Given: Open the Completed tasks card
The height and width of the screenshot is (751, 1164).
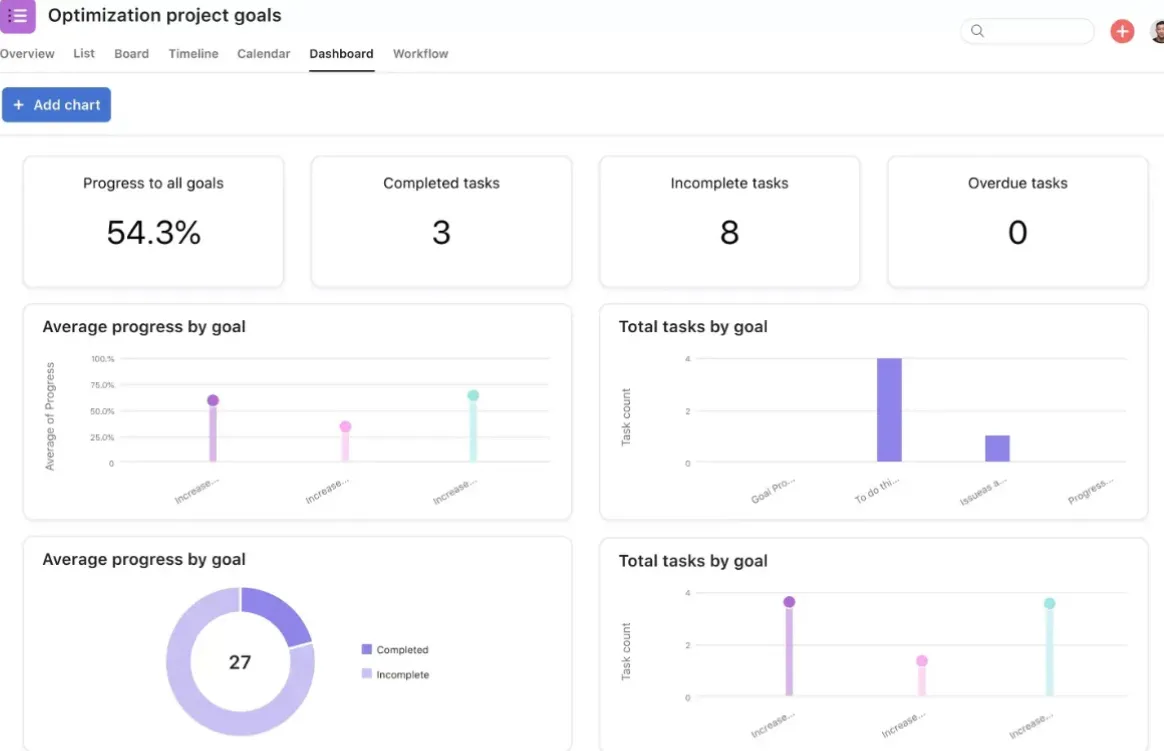Looking at the screenshot, I should pyautogui.click(x=442, y=221).
